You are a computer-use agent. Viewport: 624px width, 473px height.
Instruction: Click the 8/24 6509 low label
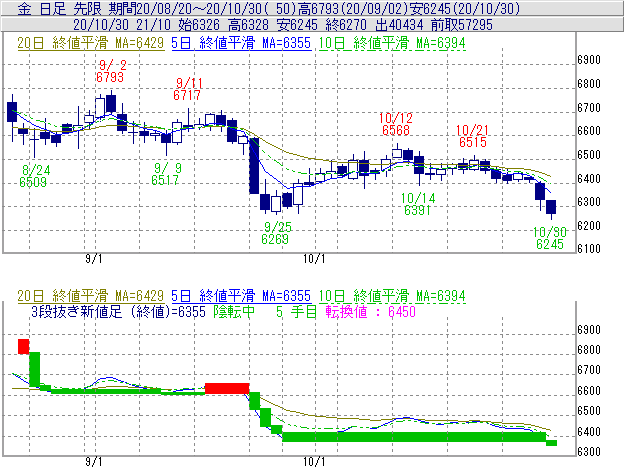tap(34, 176)
